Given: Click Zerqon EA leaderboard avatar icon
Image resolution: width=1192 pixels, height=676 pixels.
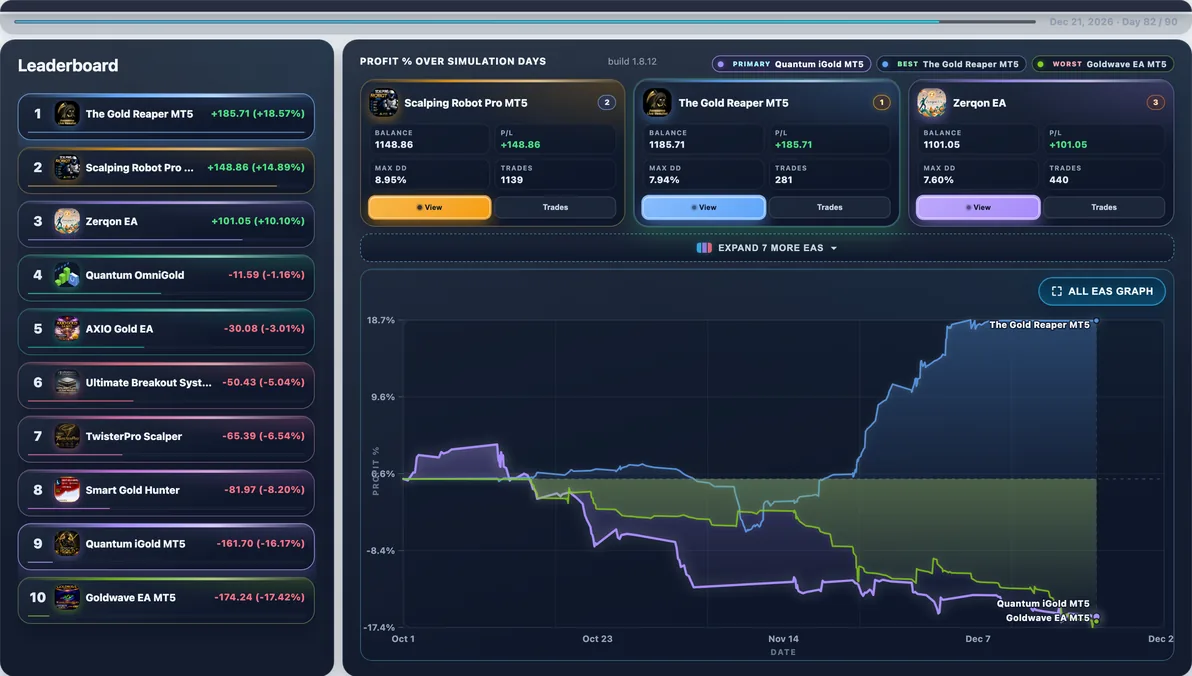Looking at the screenshot, I should coord(67,221).
